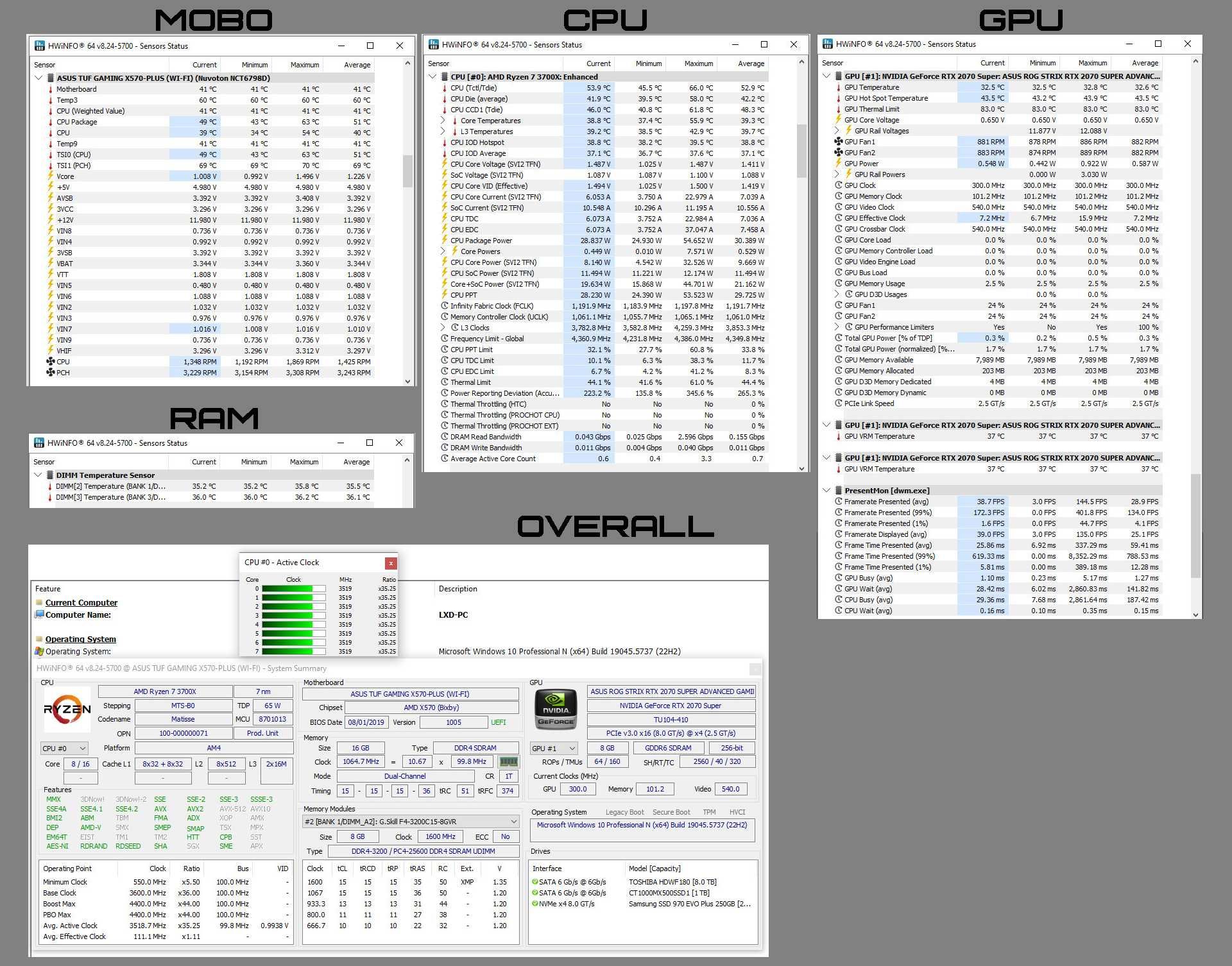Expand the GPU Rail Powers row

pos(837,174)
